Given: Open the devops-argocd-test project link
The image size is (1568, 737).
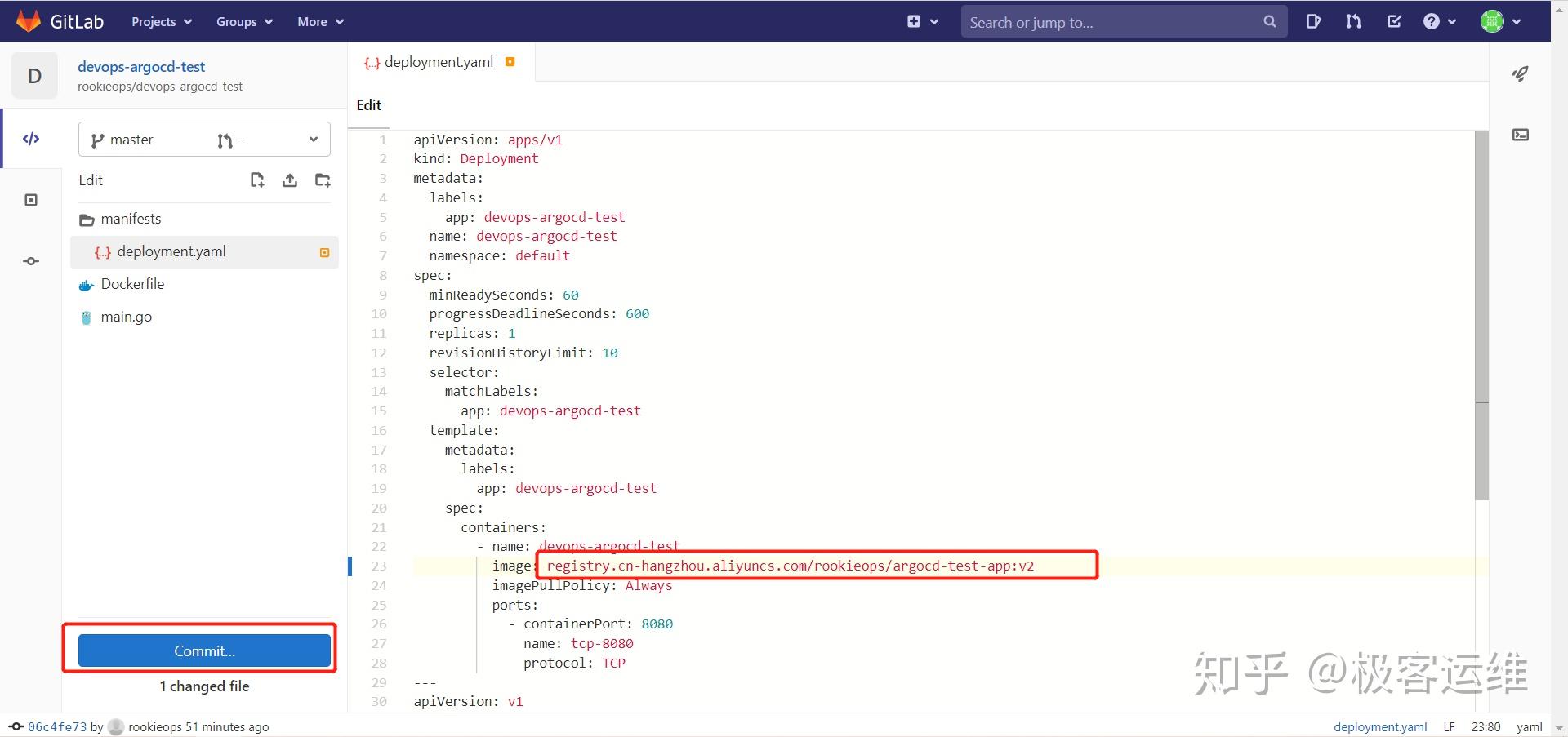Looking at the screenshot, I should (141, 67).
